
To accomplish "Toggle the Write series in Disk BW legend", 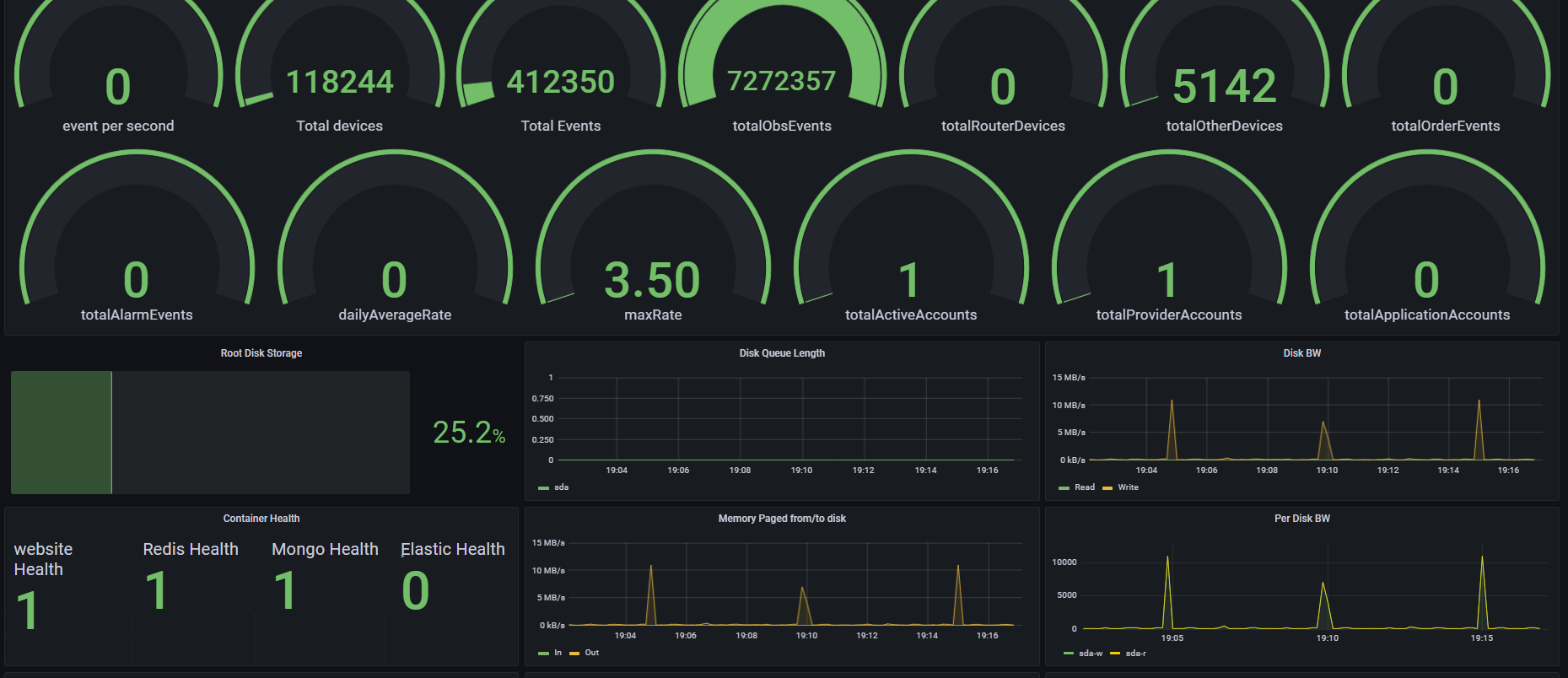I will pyautogui.click(x=1128, y=487).
